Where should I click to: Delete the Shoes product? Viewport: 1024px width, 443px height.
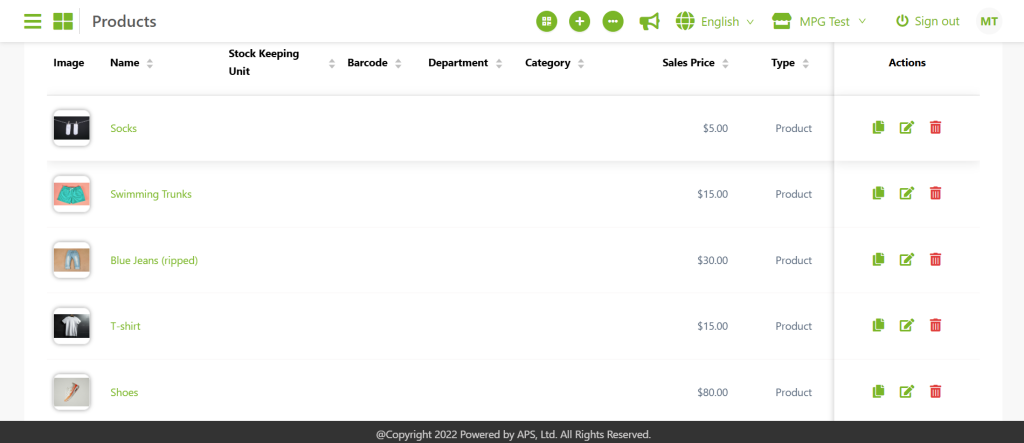935,391
